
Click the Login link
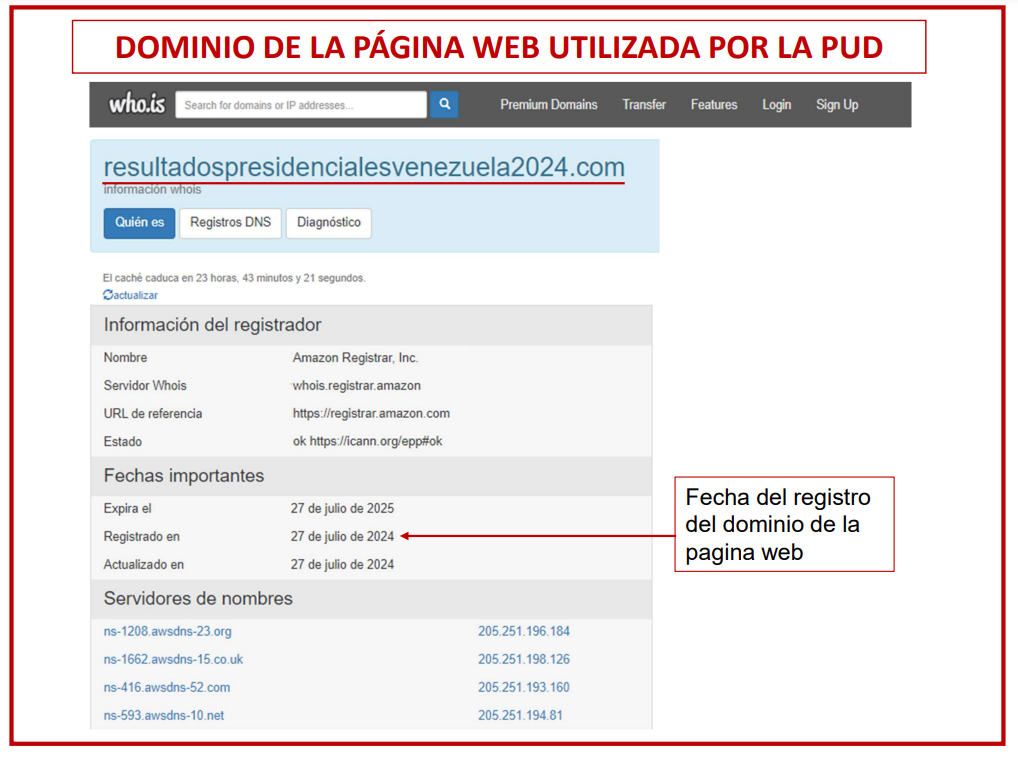(776, 105)
